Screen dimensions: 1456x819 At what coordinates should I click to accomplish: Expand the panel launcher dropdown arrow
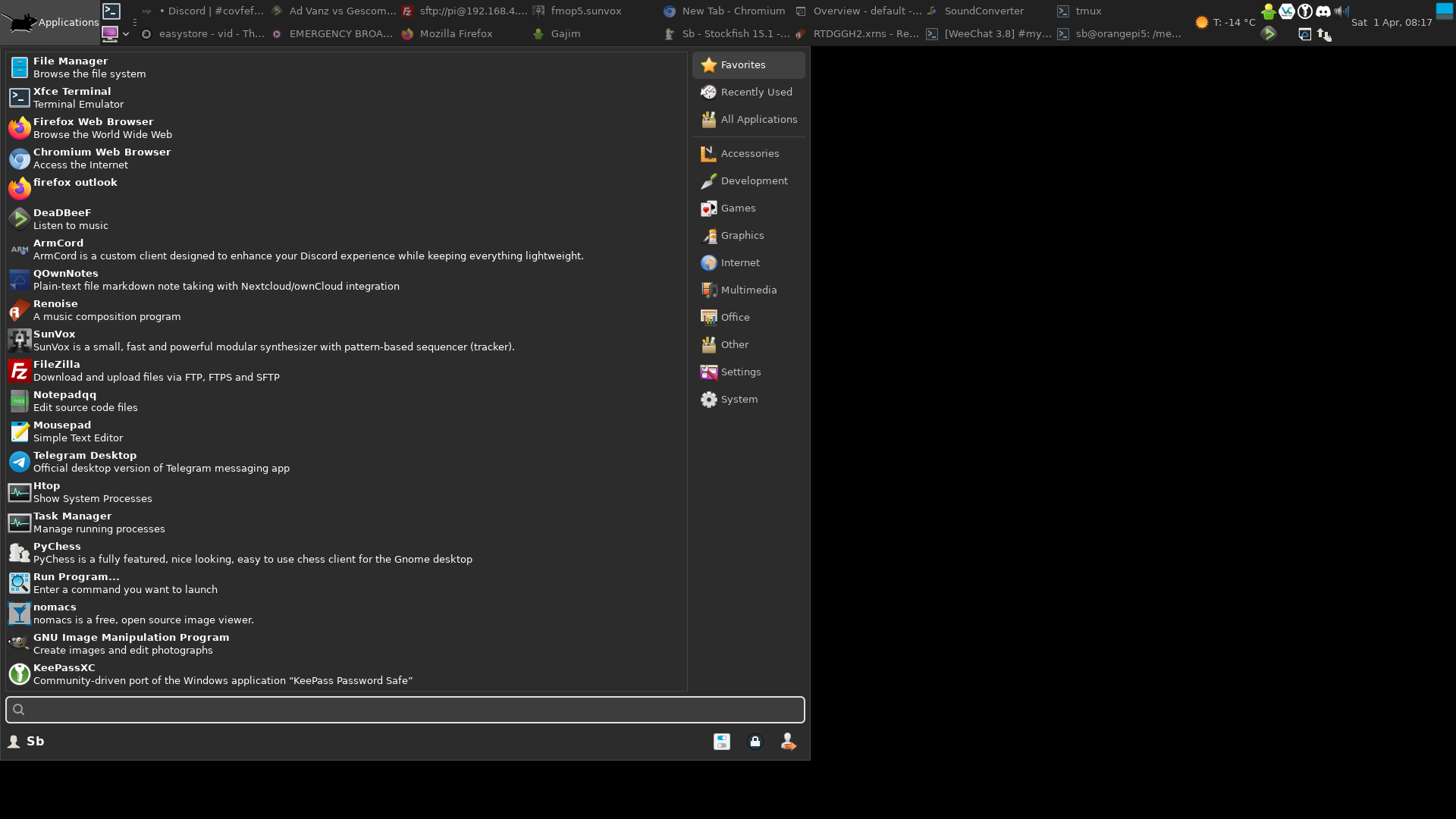(x=126, y=34)
